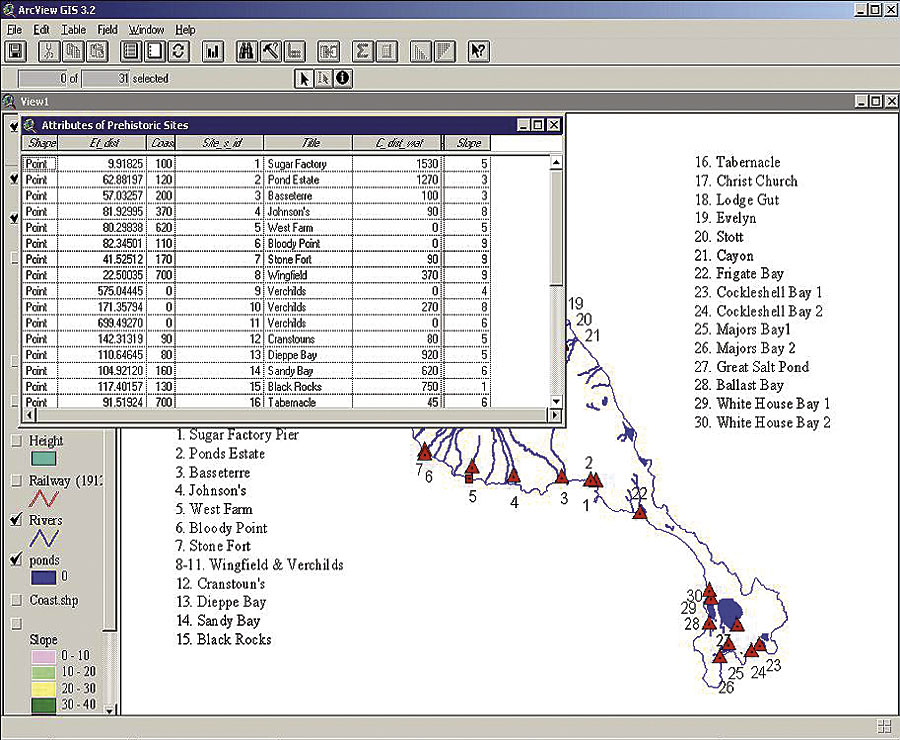Viewport: 900px width, 740px height.
Task: Select the Identify info tool
Action: click(x=343, y=78)
